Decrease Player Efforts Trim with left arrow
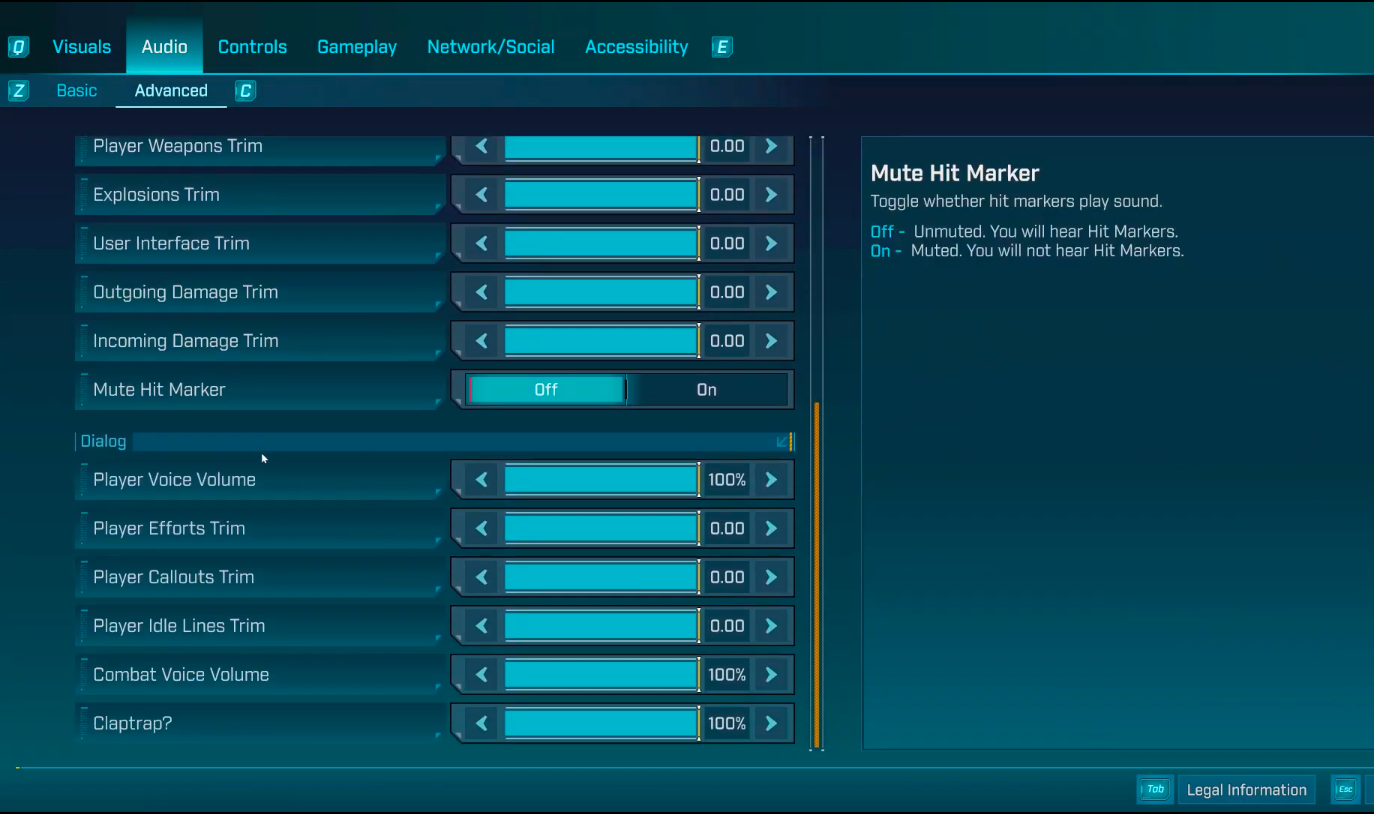Image resolution: width=1374 pixels, height=814 pixels. coord(481,528)
